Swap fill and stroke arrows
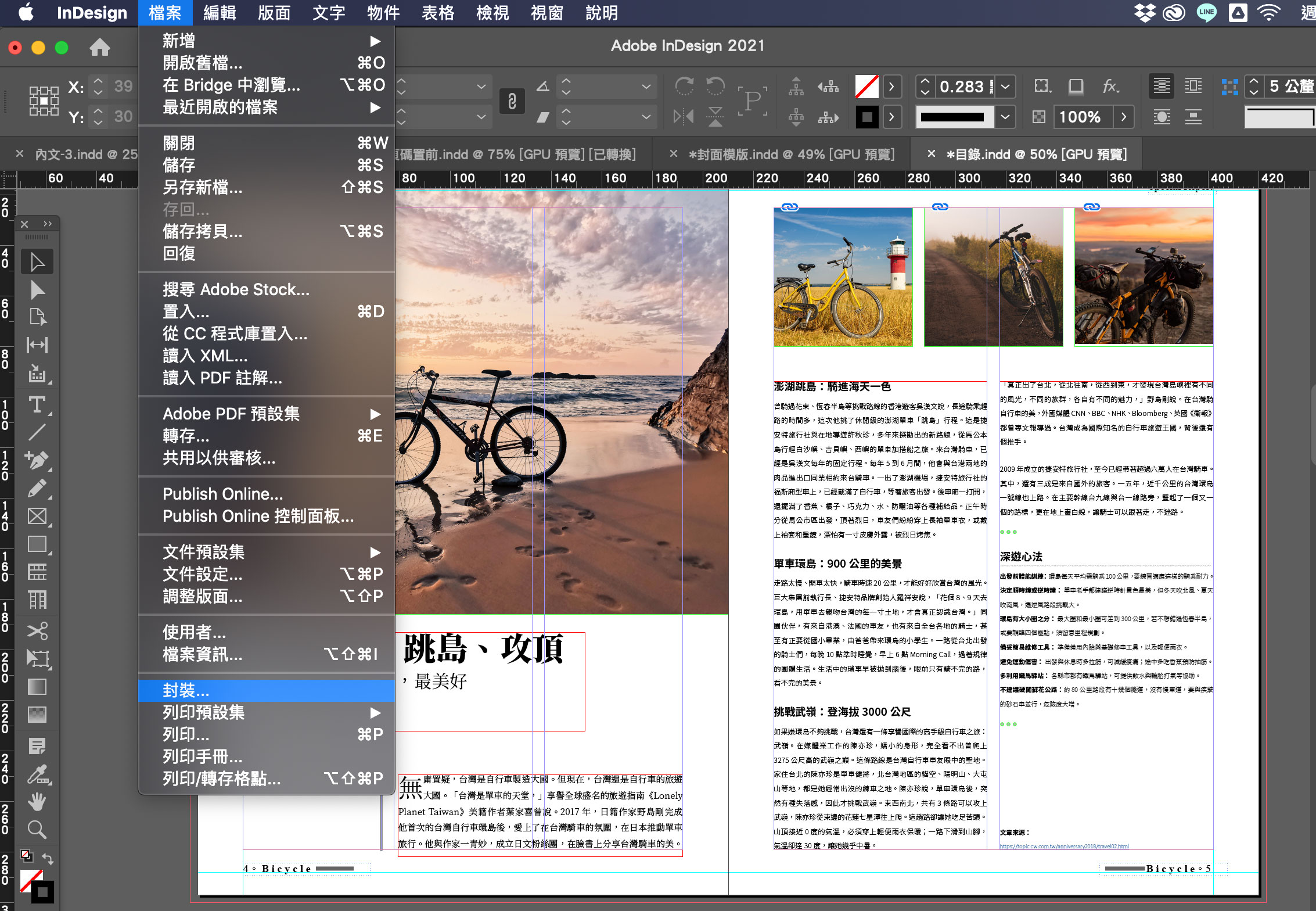 (48, 858)
